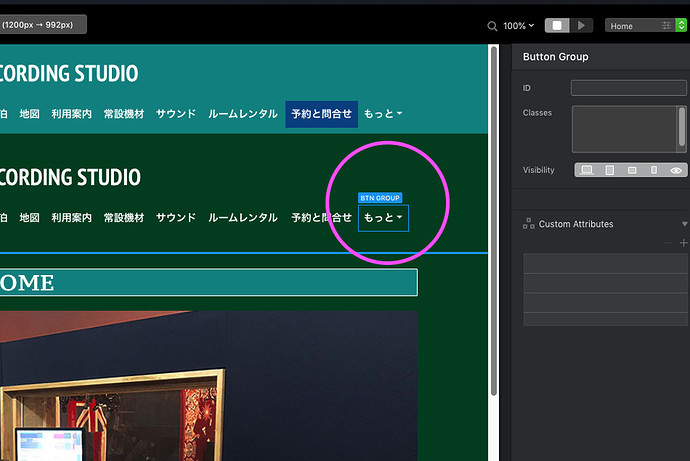Open もっと dropdown in dark green navbar
Viewport: 690px width, 461px height.
click(383, 218)
